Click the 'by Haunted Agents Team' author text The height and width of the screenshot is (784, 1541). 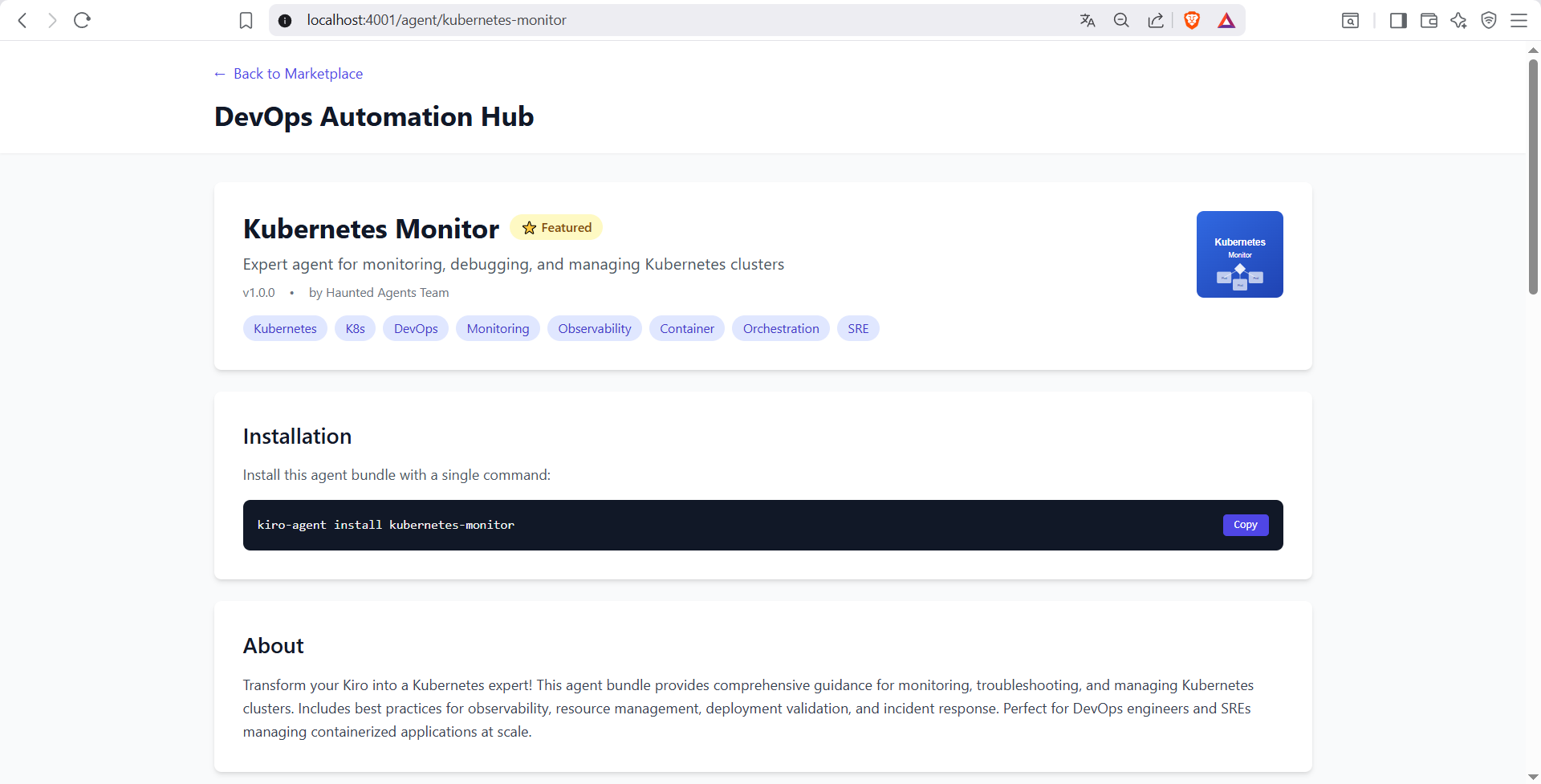pos(379,293)
